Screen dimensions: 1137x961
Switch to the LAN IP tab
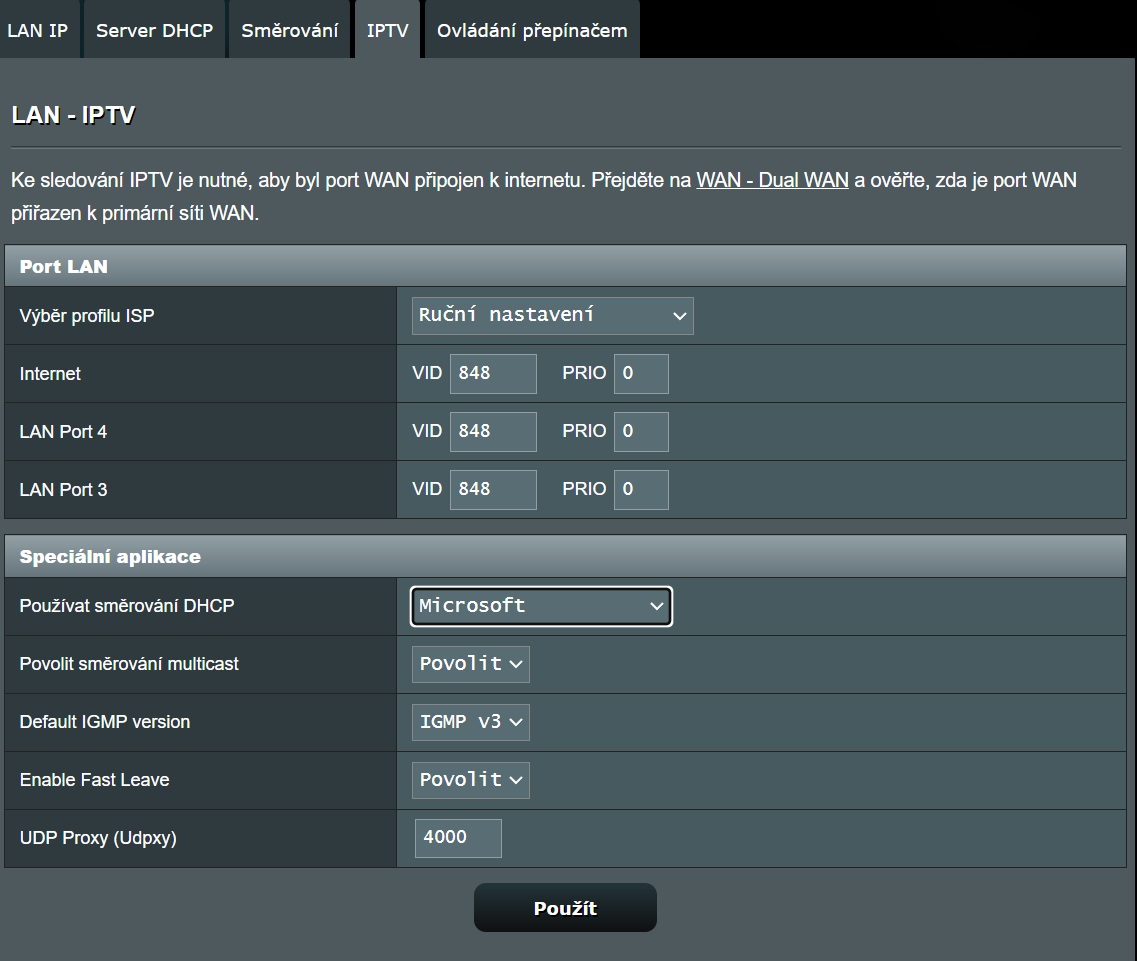38,30
